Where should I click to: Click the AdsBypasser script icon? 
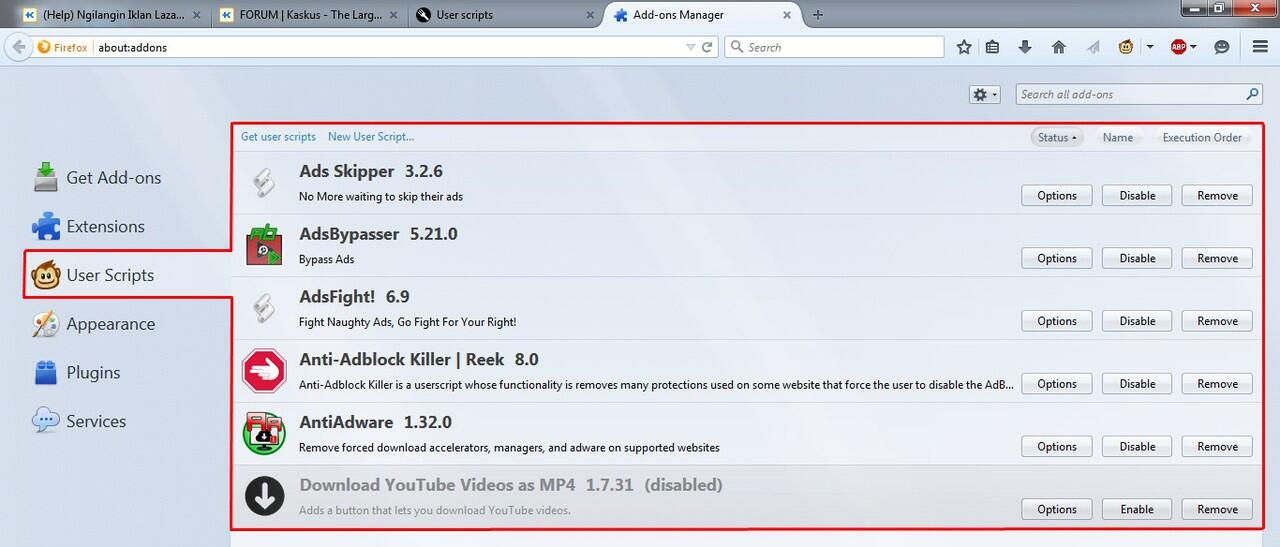tap(265, 245)
